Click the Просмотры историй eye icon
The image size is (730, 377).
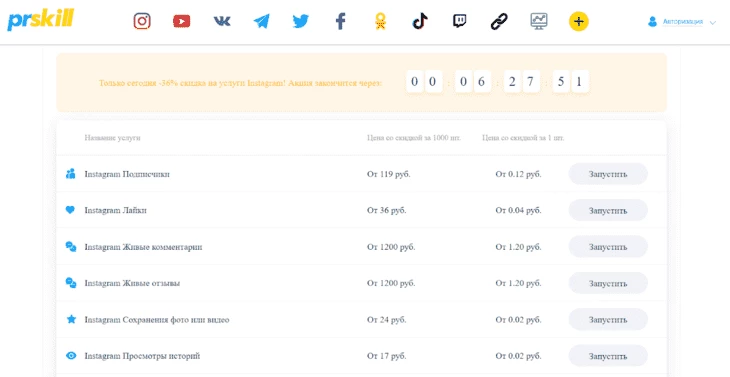tap(71, 356)
